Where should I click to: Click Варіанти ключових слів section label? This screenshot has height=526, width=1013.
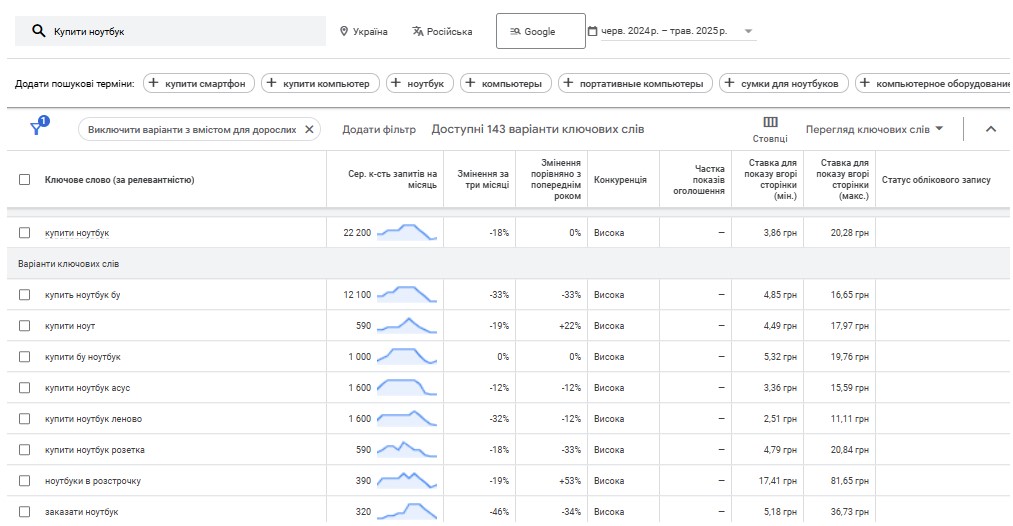[x=68, y=264]
